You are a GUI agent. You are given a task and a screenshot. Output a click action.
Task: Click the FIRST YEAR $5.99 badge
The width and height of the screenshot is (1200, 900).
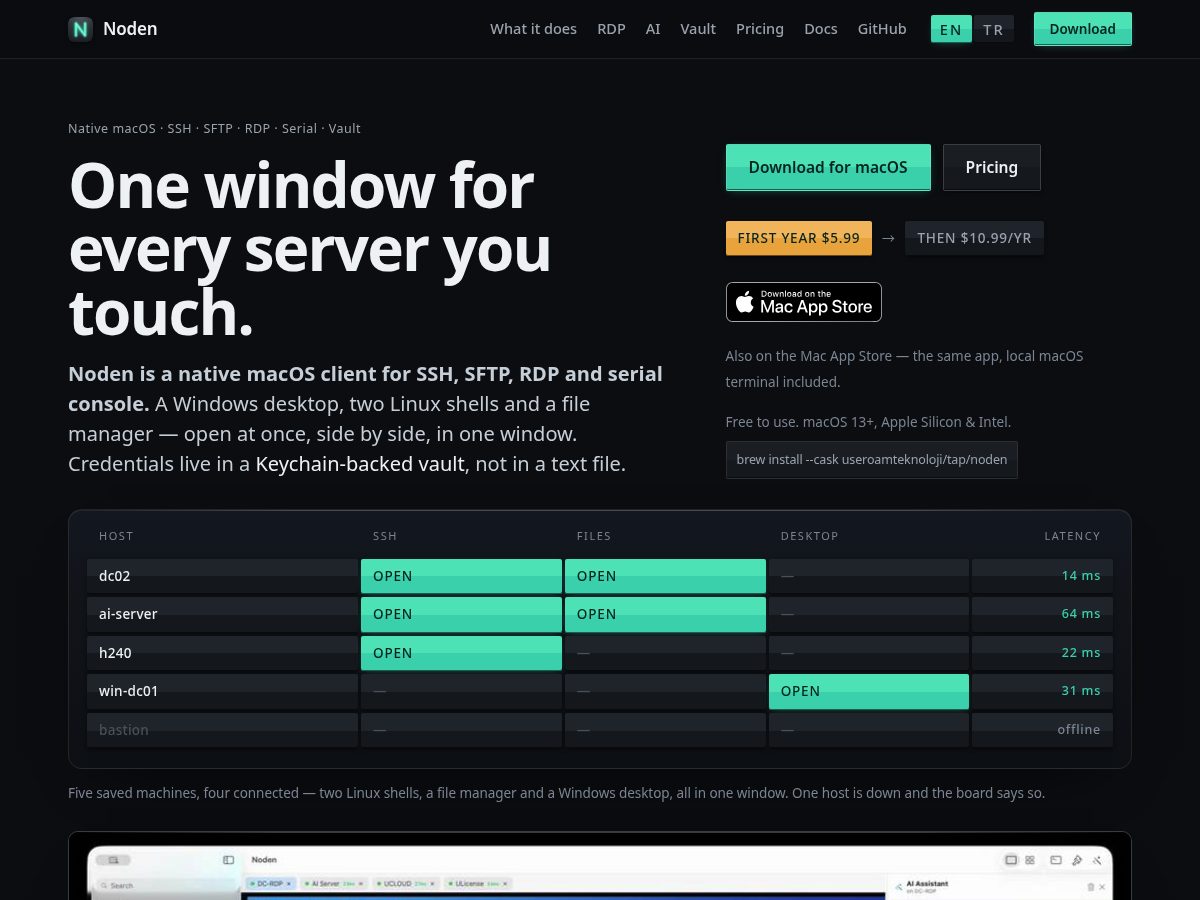click(x=799, y=238)
